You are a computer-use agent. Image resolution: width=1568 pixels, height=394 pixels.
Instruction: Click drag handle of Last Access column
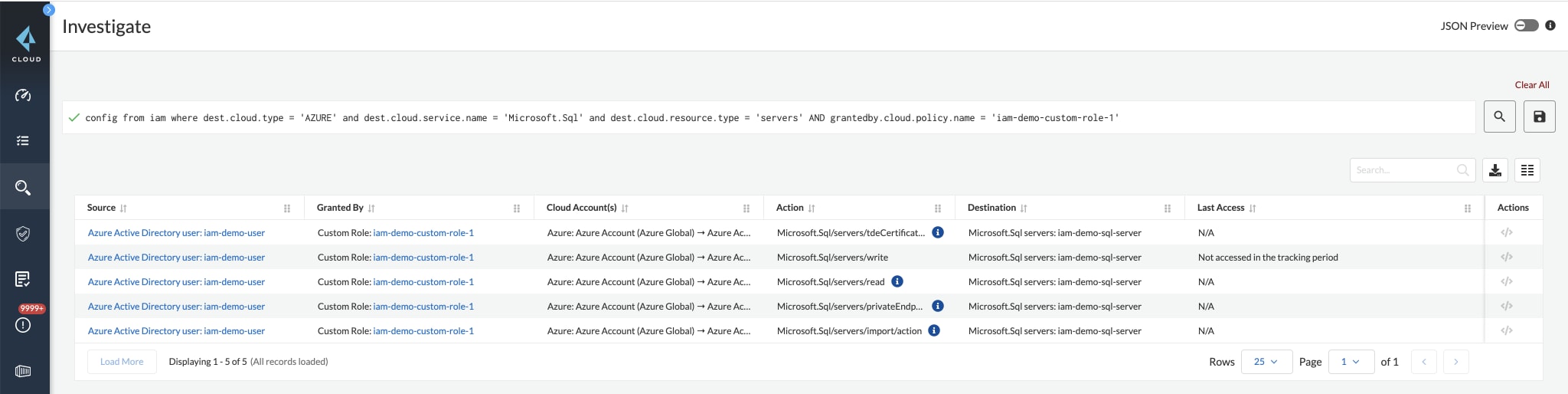tap(1468, 208)
